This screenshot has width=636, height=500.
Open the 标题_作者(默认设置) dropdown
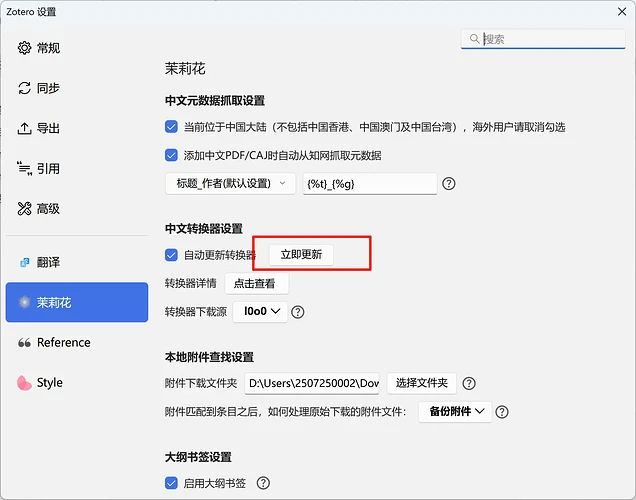point(230,184)
